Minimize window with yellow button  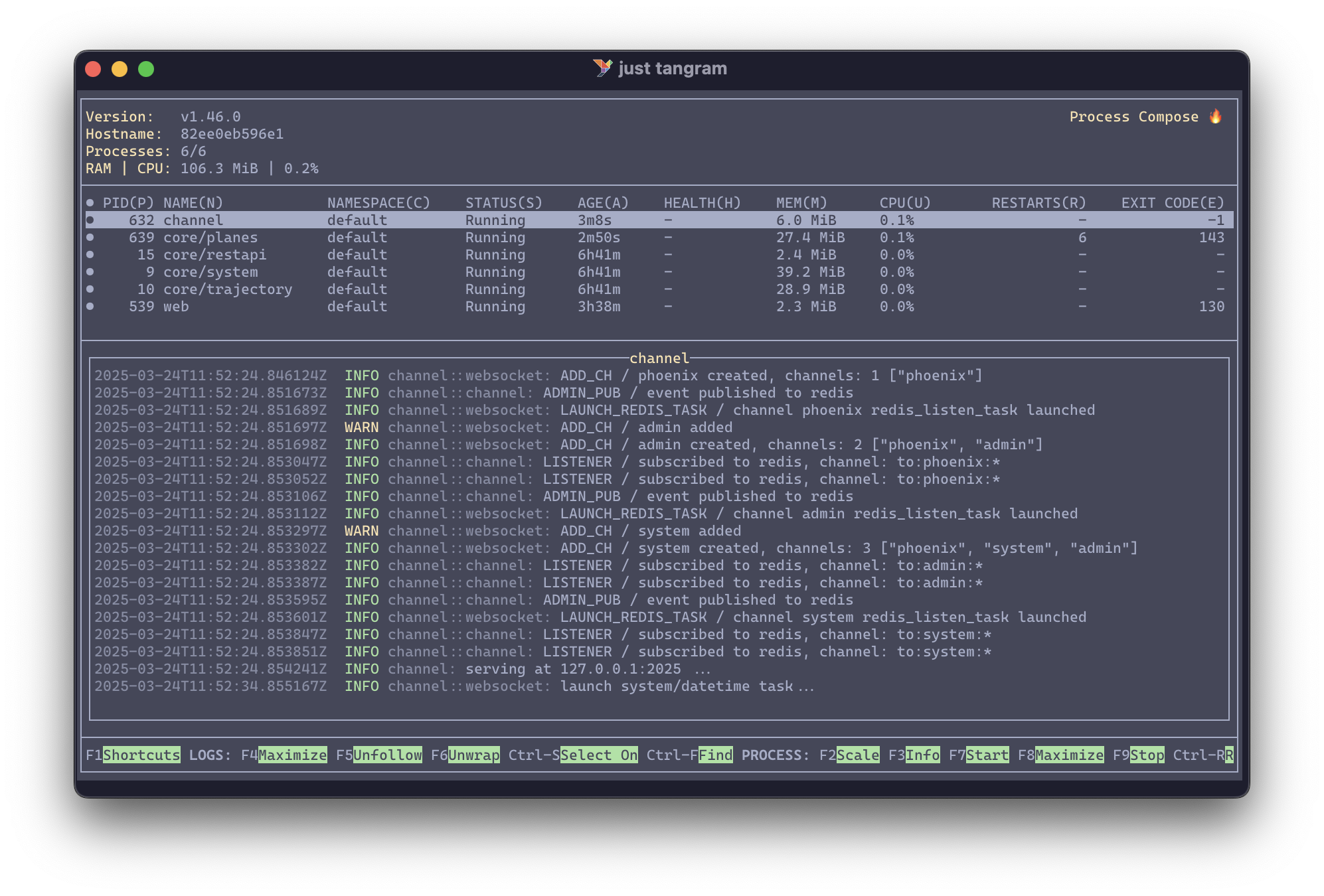click(x=120, y=69)
